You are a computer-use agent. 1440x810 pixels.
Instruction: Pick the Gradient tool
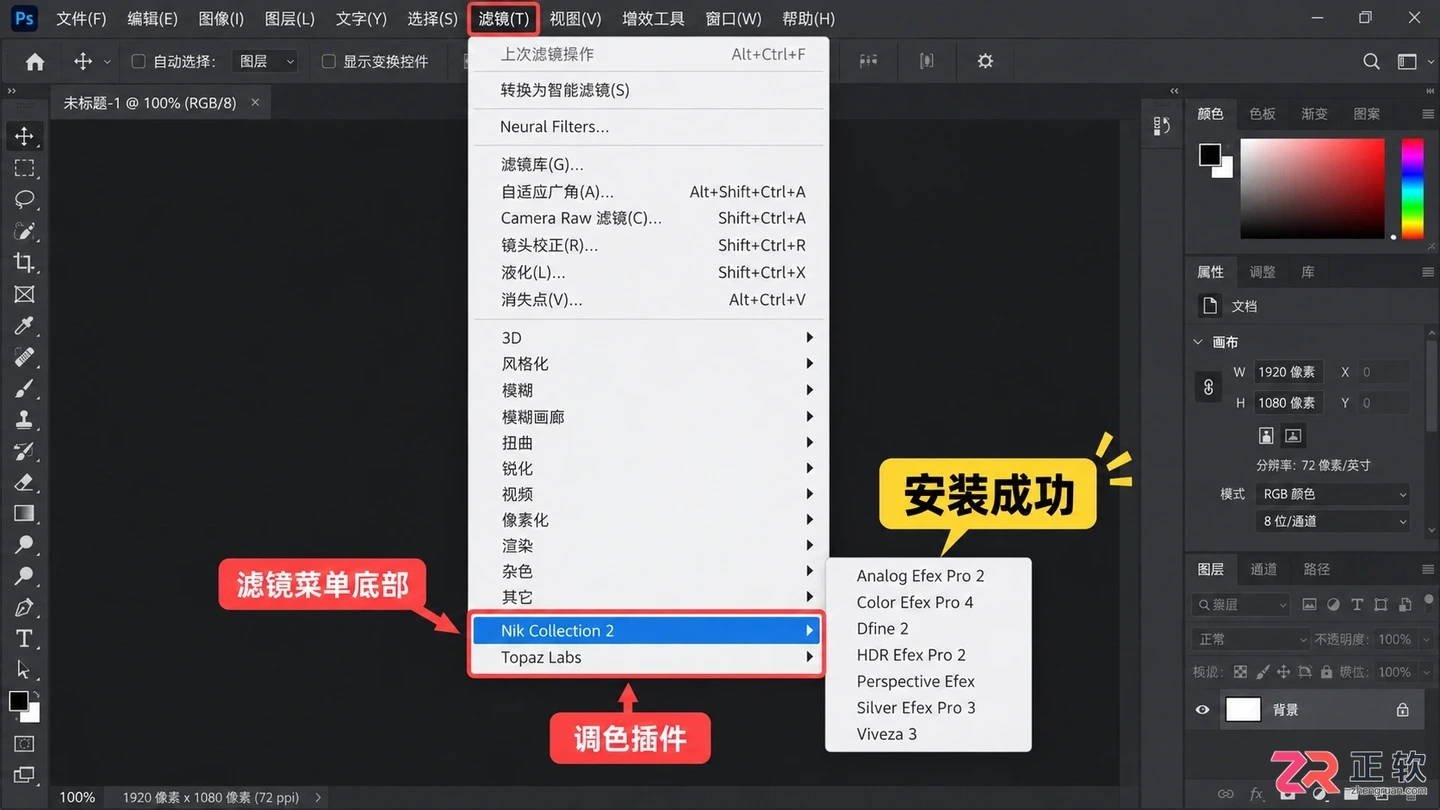pos(24,513)
